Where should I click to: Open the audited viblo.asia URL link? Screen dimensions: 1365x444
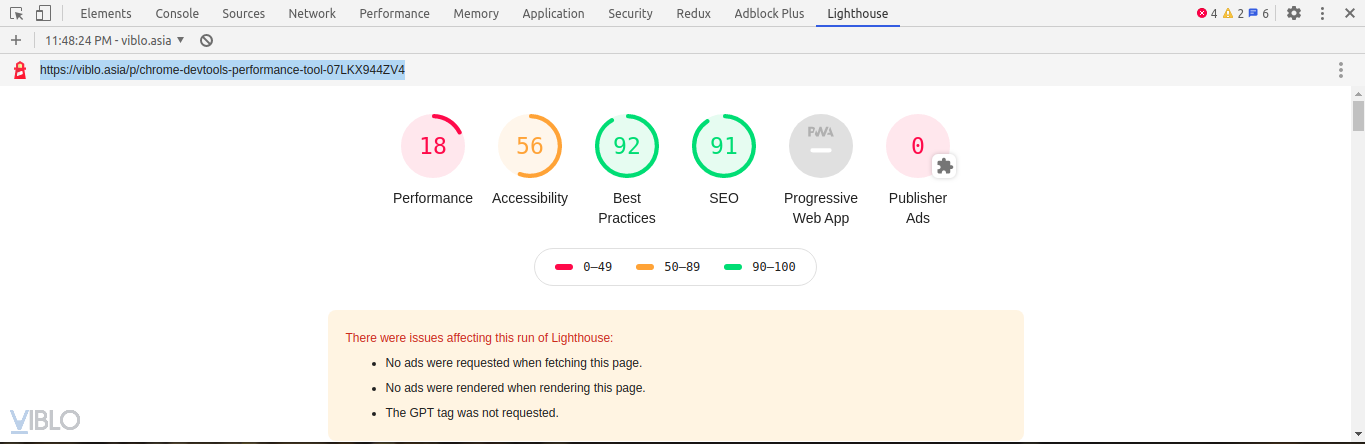point(222,70)
